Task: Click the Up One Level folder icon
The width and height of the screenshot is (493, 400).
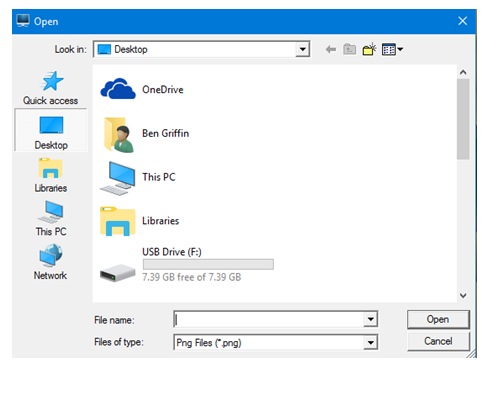Action: [350, 49]
